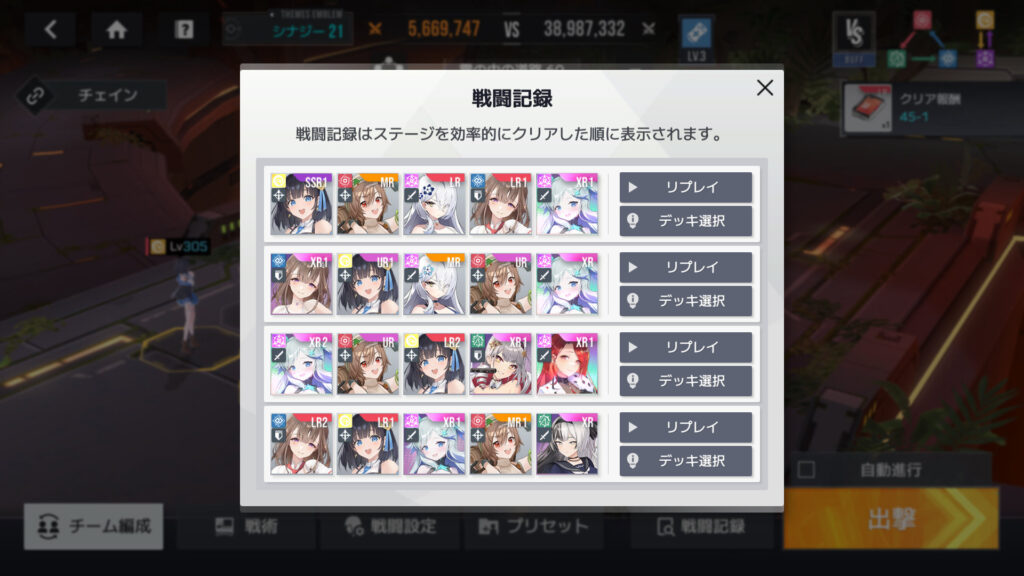Click the 戦闘設定 gear icon

[355, 526]
